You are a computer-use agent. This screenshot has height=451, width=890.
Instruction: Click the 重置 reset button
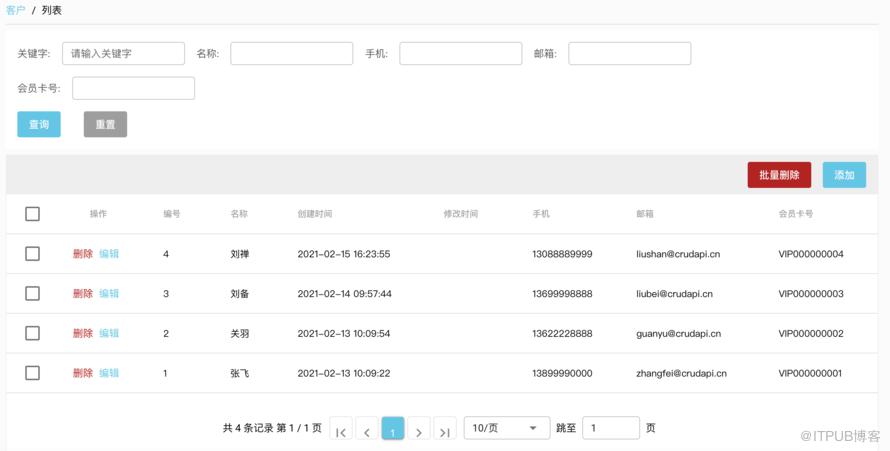click(106, 124)
